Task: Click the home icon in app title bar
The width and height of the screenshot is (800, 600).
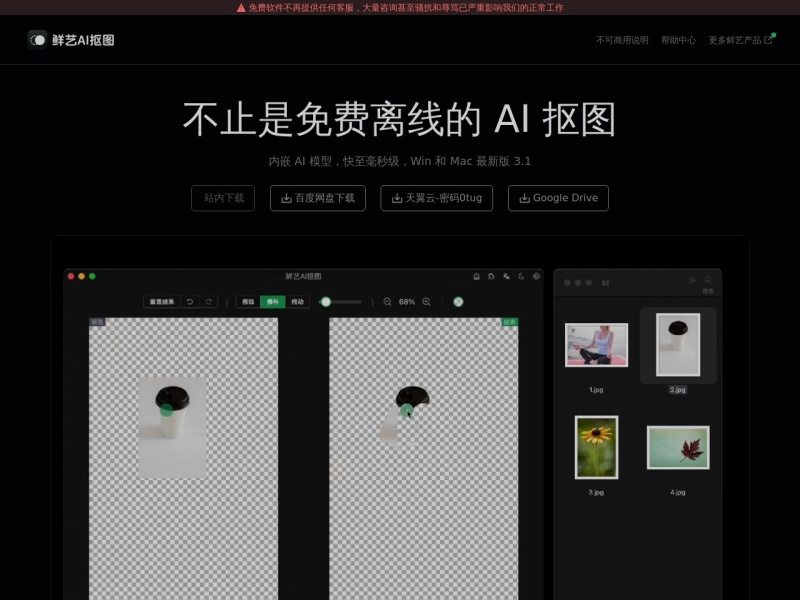Action: [476, 276]
